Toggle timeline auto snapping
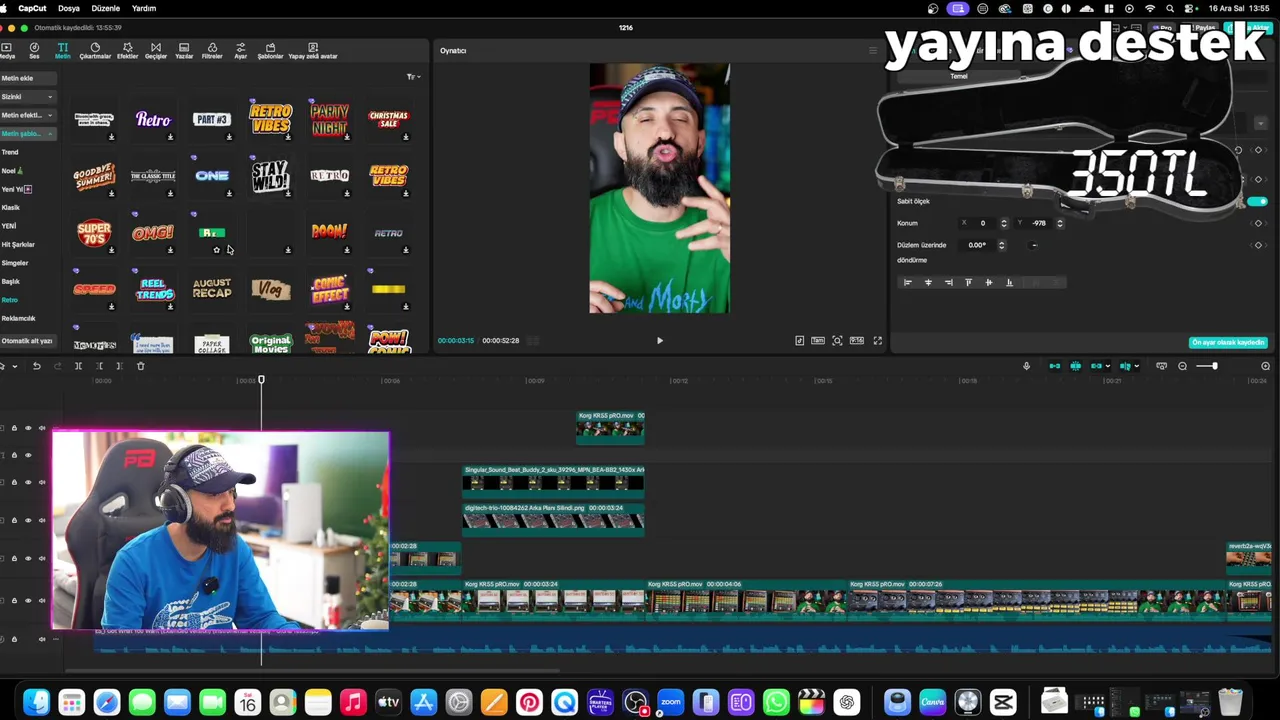1280x720 pixels. (x=1075, y=366)
